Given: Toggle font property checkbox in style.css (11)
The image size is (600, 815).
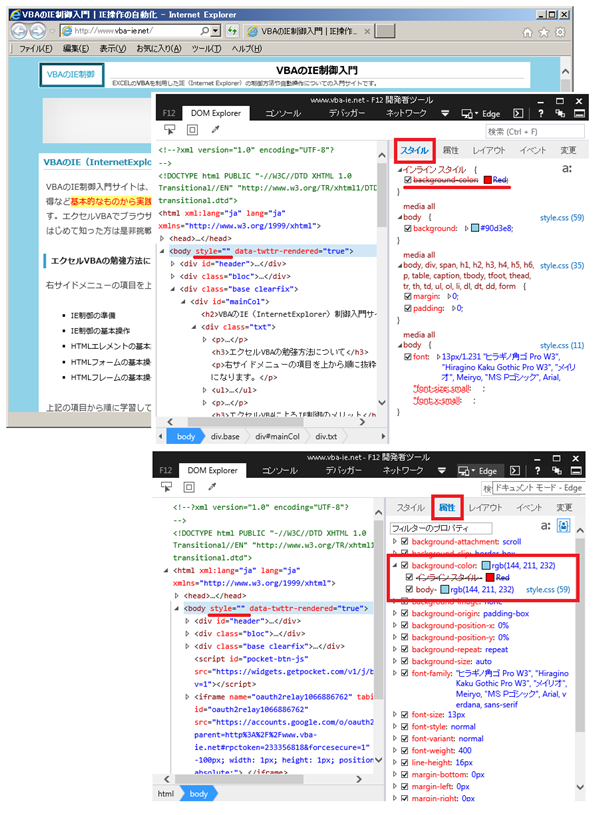Looking at the screenshot, I should pos(408,357).
